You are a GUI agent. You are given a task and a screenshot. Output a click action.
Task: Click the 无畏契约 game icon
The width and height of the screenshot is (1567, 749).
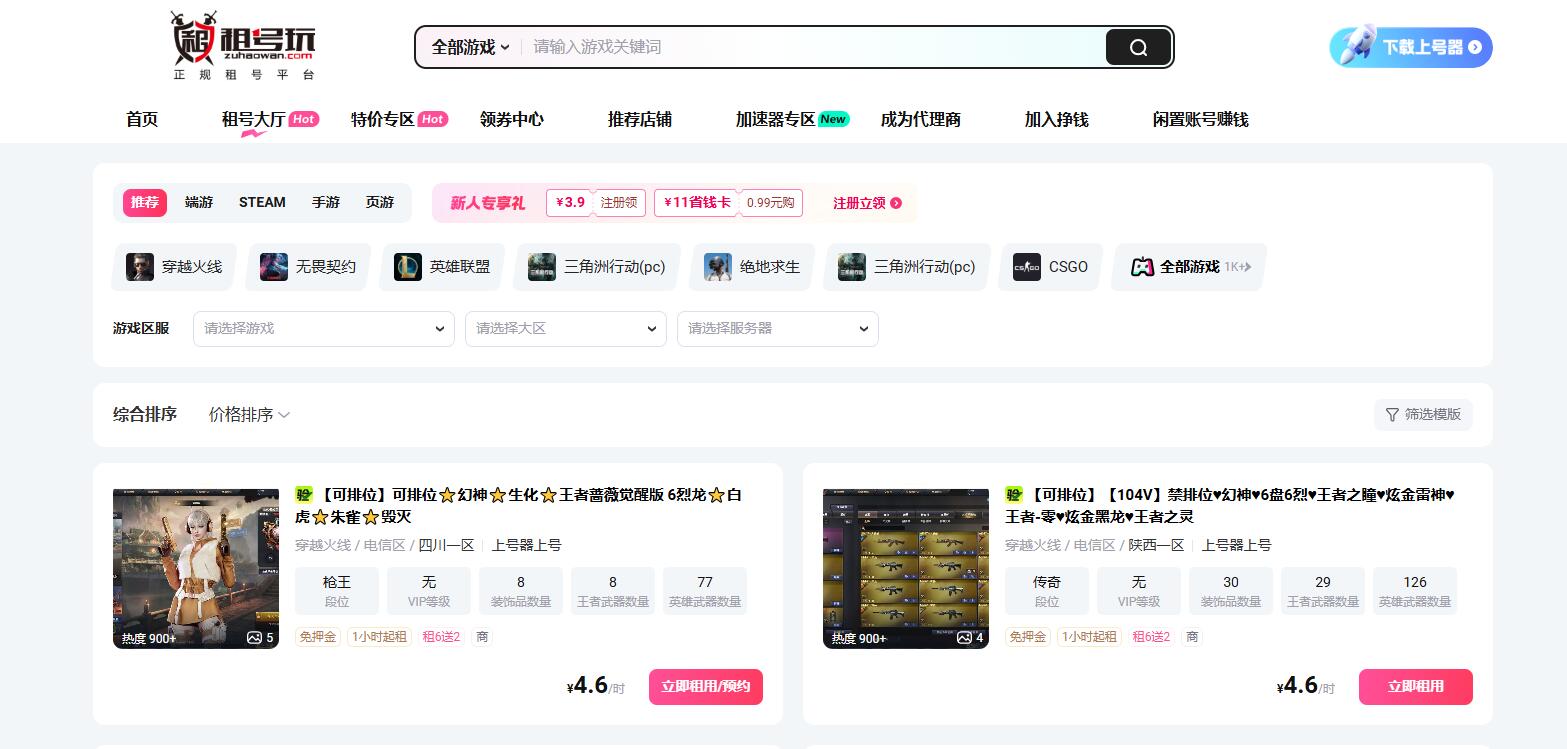tap(274, 267)
